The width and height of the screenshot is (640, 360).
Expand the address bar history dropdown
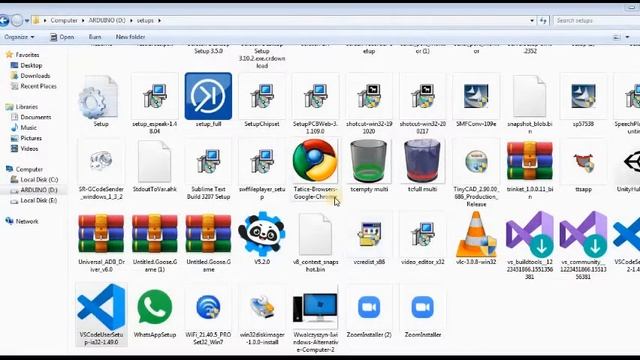click(x=532, y=20)
